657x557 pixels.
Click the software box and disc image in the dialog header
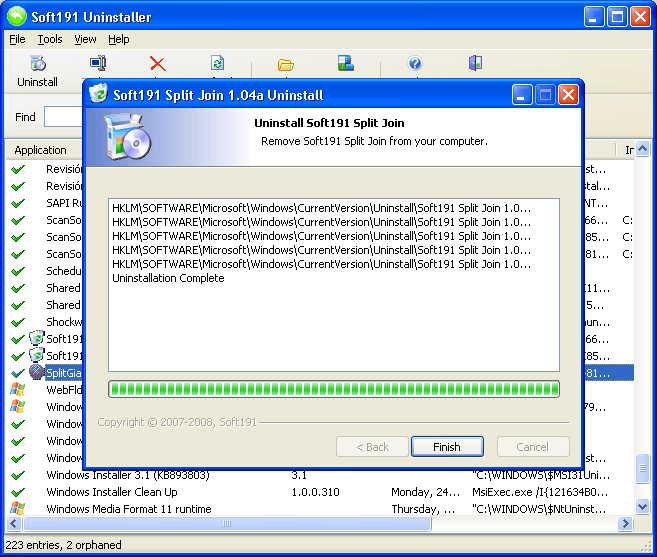tap(127, 137)
